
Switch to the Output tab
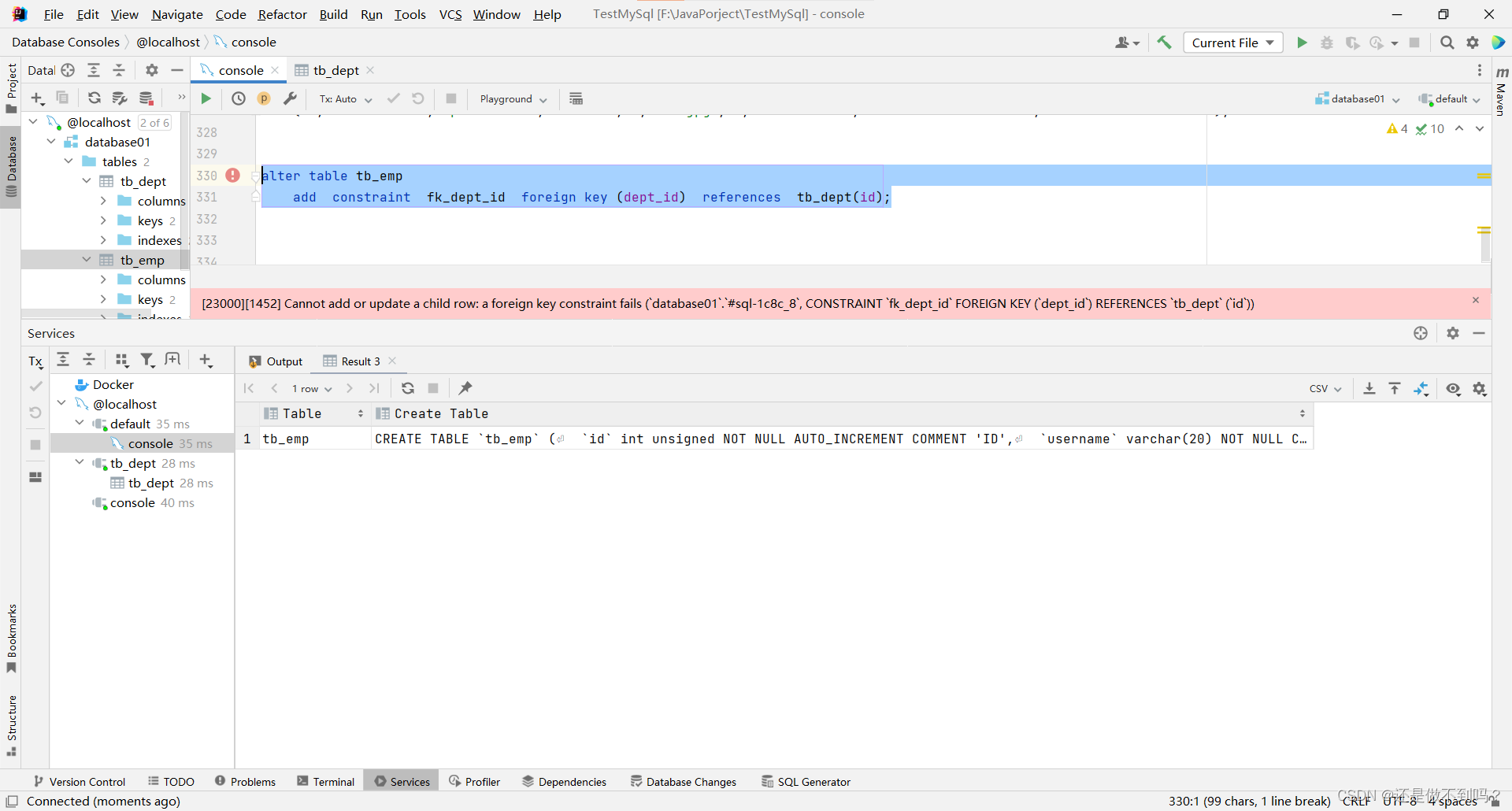click(276, 361)
